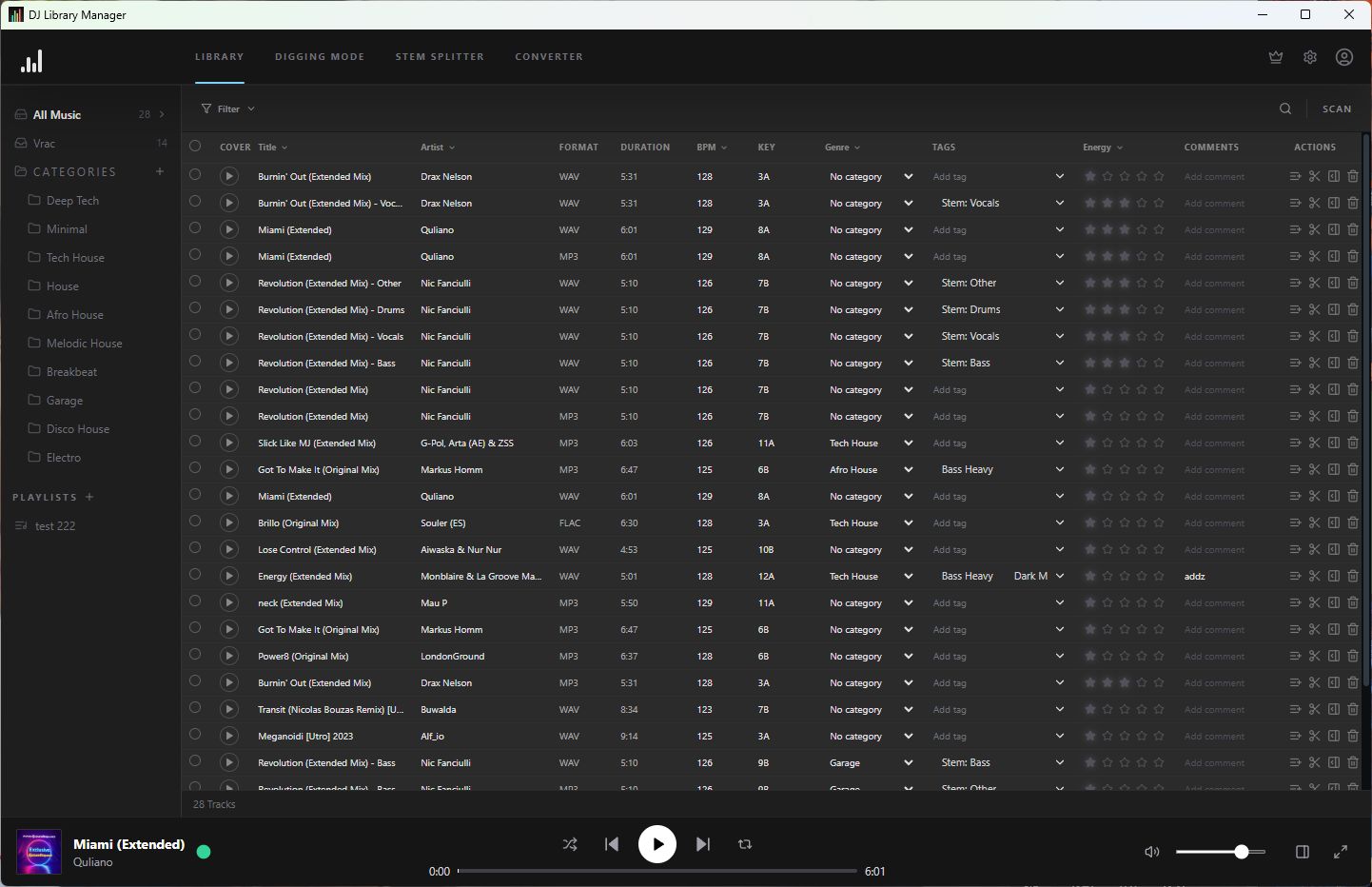Viewport: 1372px width, 887px height.
Task: Open genre dropdown for Lose Control row
Action: 871,549
